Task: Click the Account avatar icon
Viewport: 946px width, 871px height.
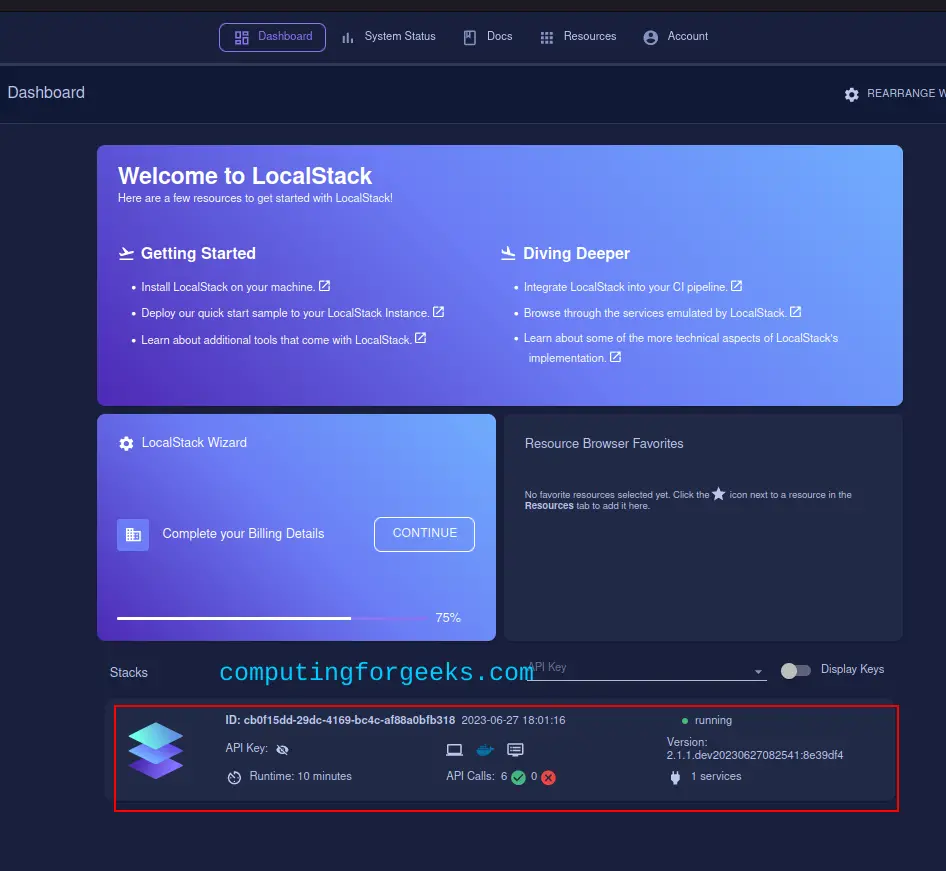Action: [x=651, y=38]
